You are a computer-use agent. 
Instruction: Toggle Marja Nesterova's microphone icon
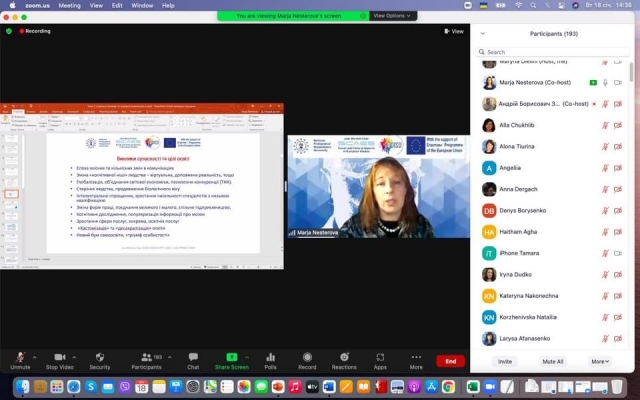(605, 82)
